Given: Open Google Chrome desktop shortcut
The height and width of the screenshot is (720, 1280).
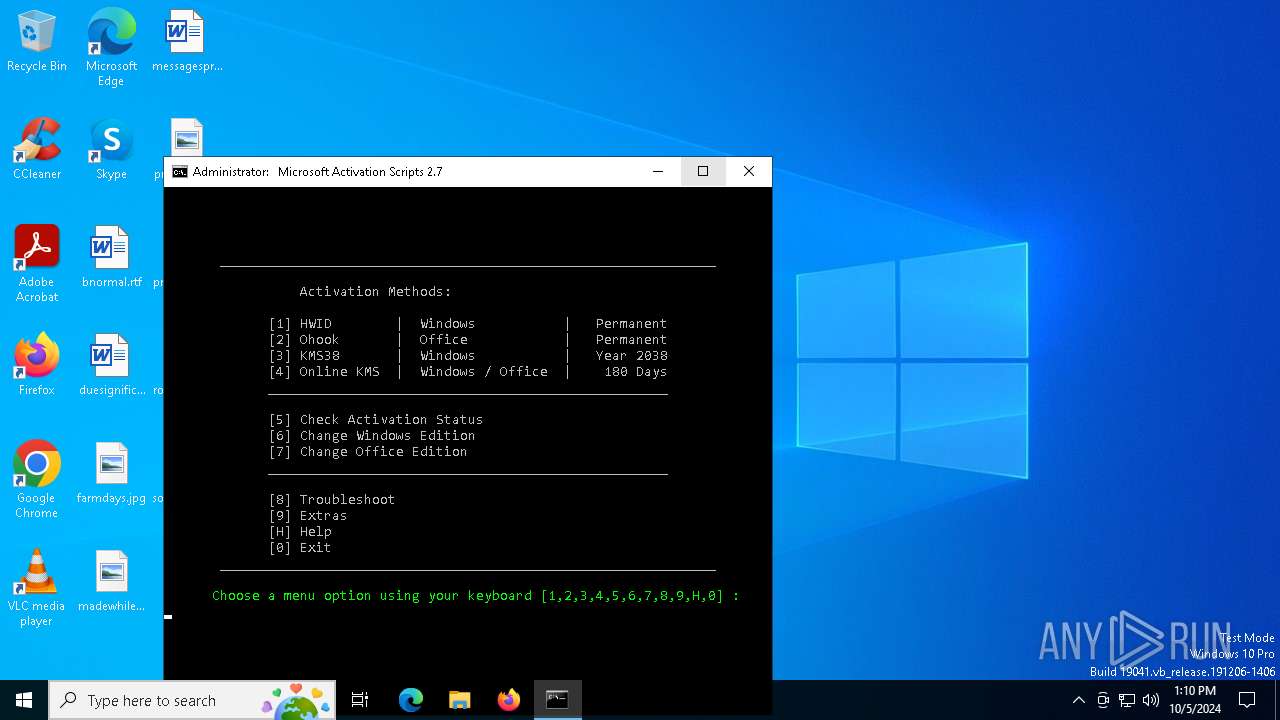Looking at the screenshot, I should (37, 480).
